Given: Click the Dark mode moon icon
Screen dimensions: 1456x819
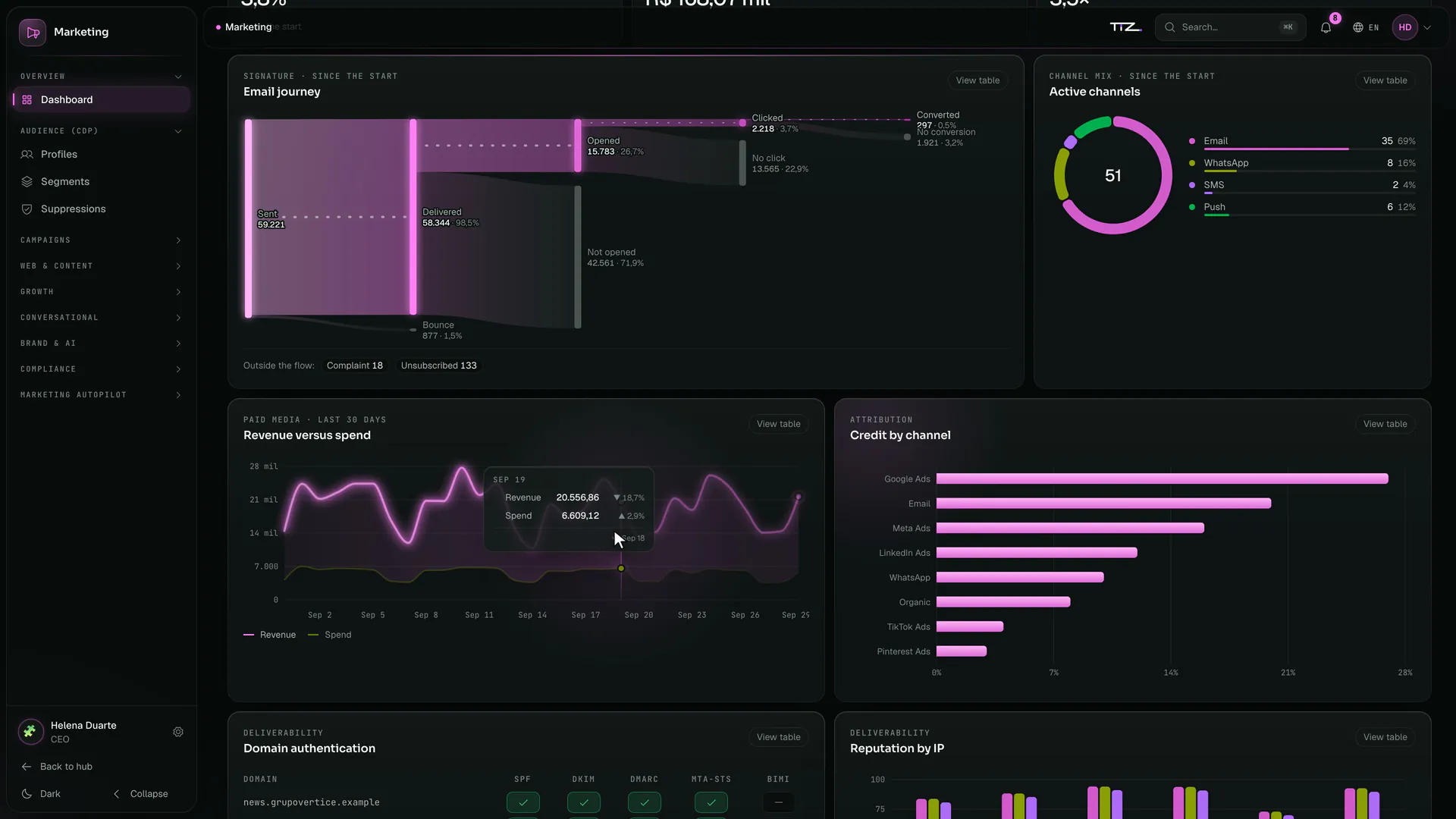Looking at the screenshot, I should 27,794.
